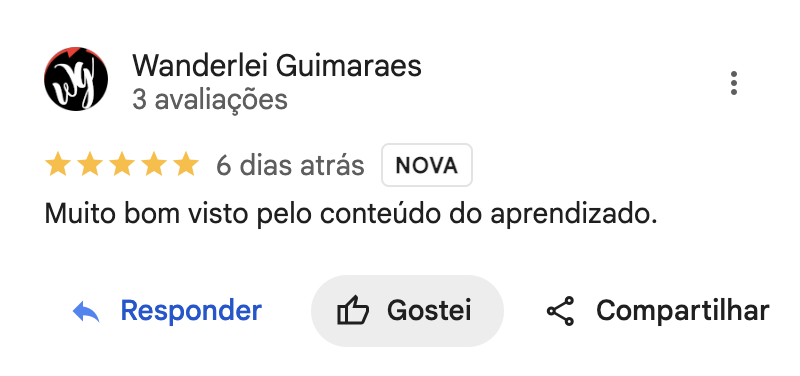The height and width of the screenshot is (376, 800).
Task: Click the third rating star
Action: (122, 165)
